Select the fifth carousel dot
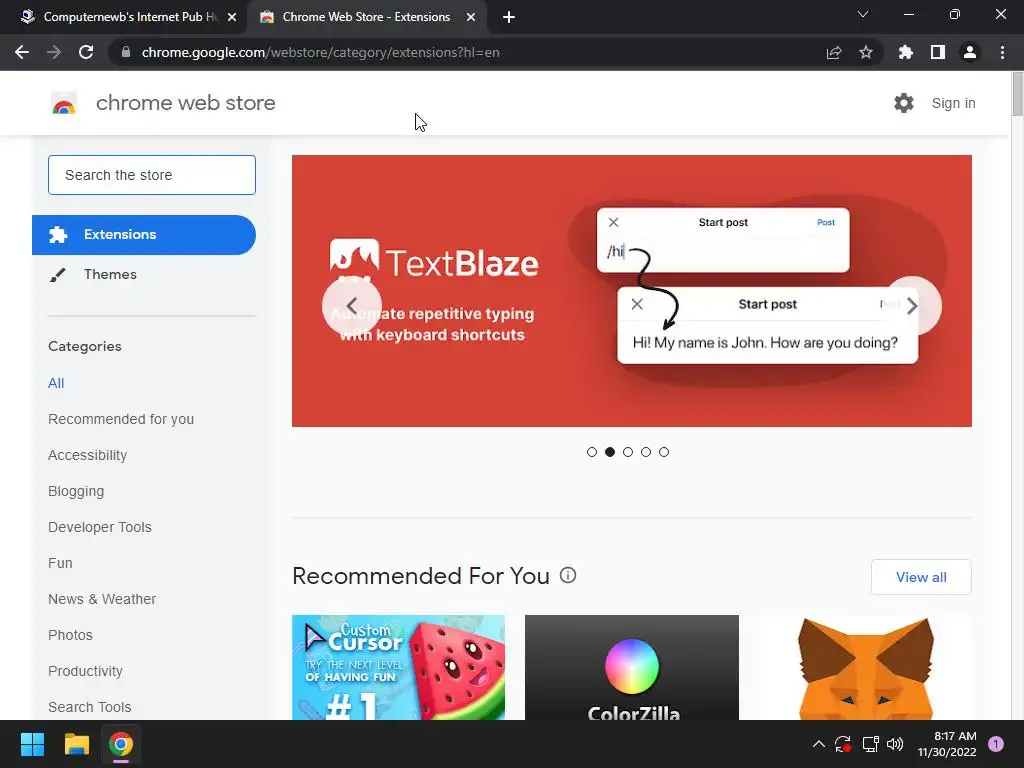This screenshot has width=1024, height=768. point(664,452)
